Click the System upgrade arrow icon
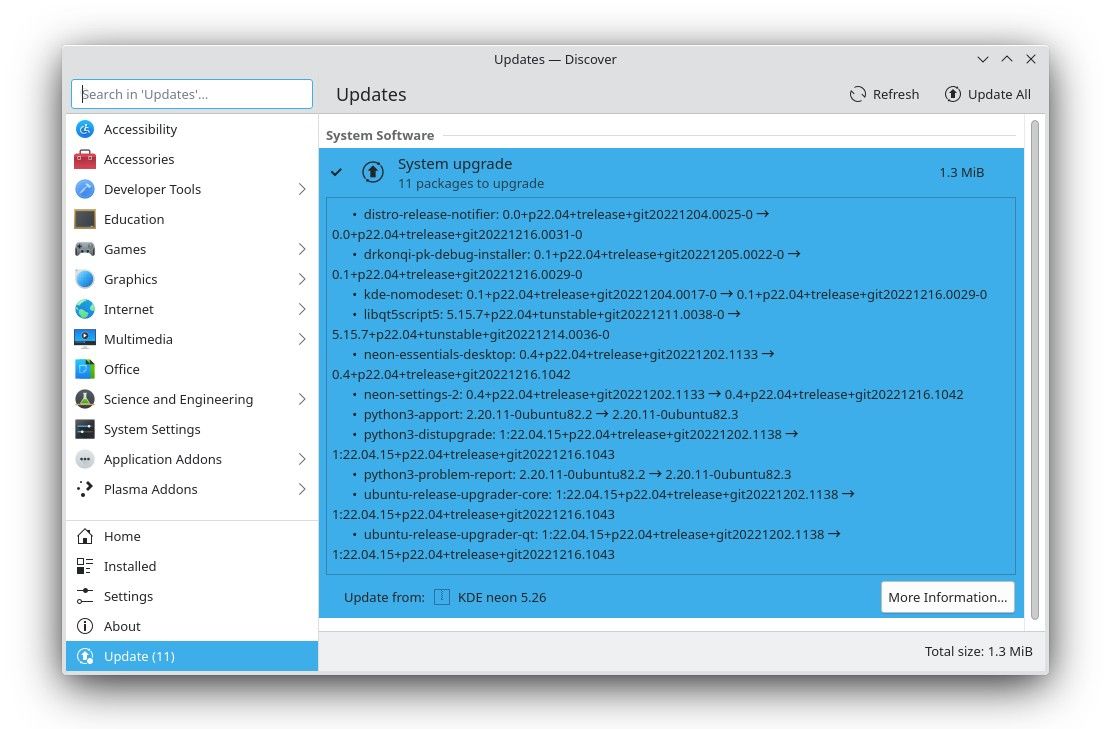This screenshot has width=1104, height=729. coord(372,172)
